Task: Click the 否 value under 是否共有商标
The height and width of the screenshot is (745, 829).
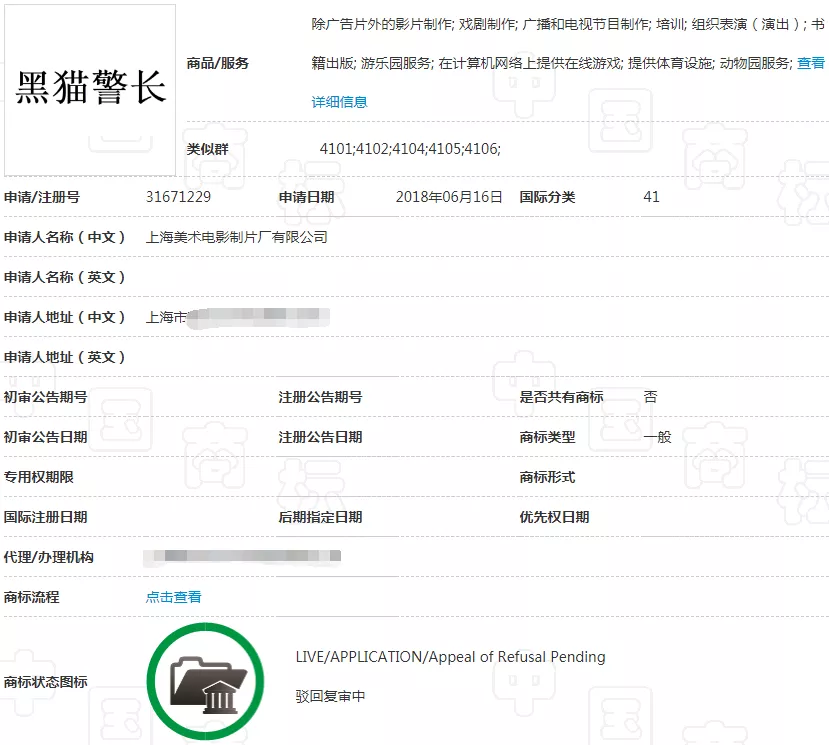Action: pyautogui.click(x=650, y=397)
